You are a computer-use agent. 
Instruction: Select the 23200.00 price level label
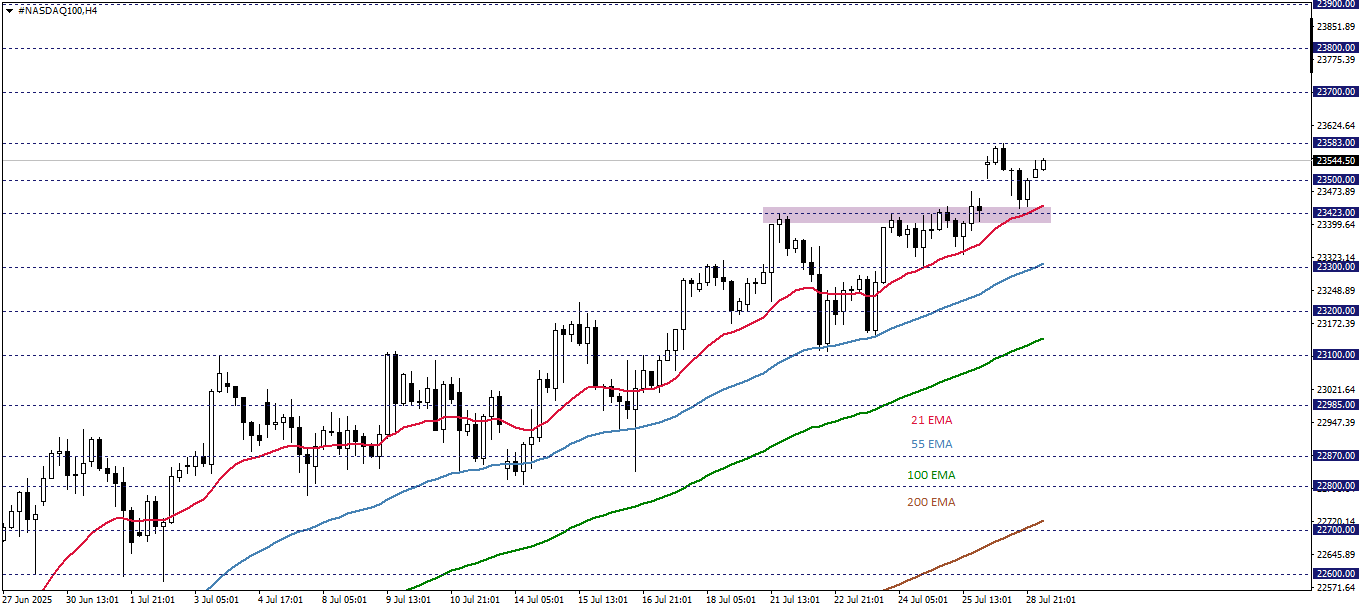tap(1336, 311)
